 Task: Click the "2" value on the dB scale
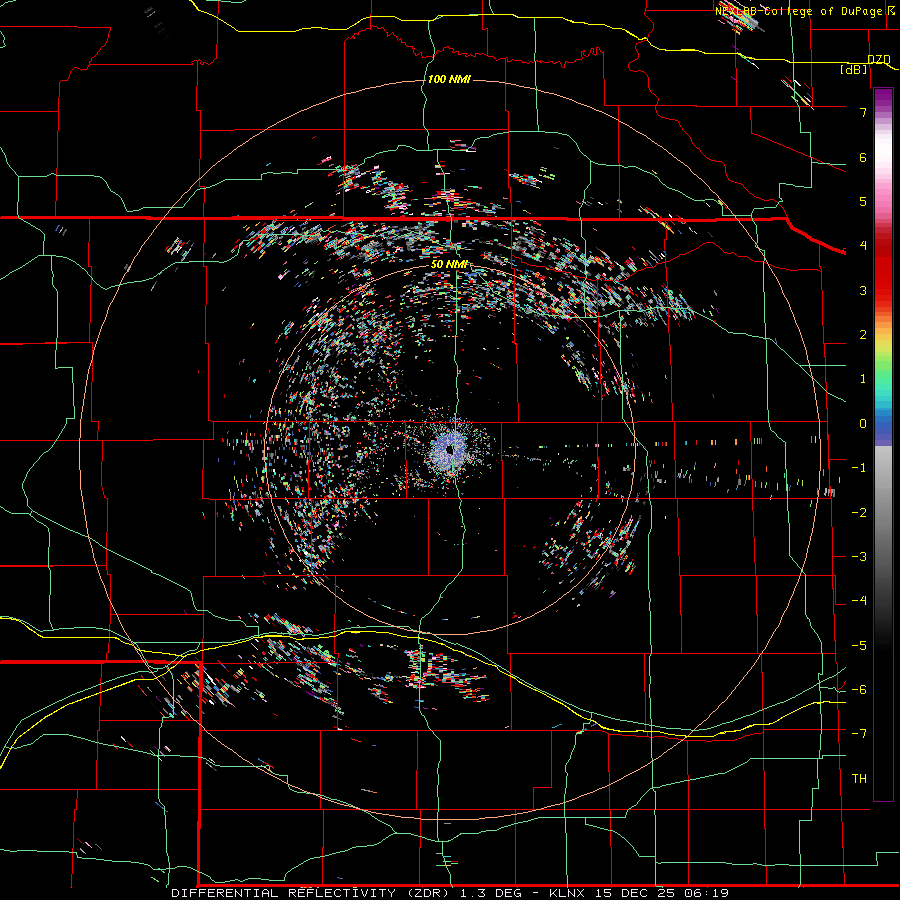[x=863, y=335]
